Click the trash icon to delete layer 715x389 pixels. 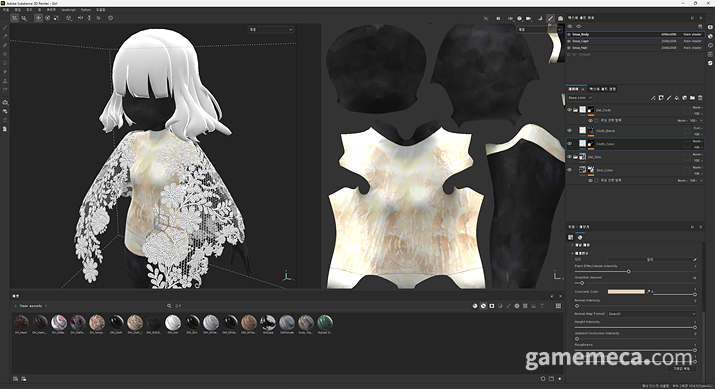click(x=700, y=98)
